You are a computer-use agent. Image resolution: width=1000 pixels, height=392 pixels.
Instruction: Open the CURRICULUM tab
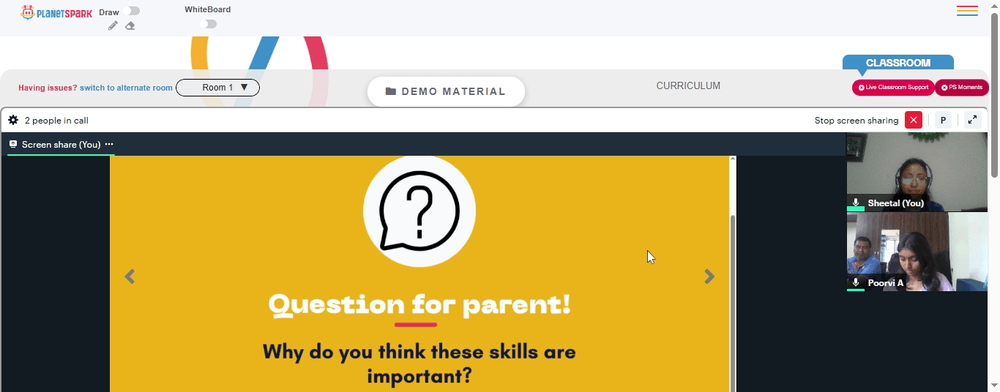[688, 85]
